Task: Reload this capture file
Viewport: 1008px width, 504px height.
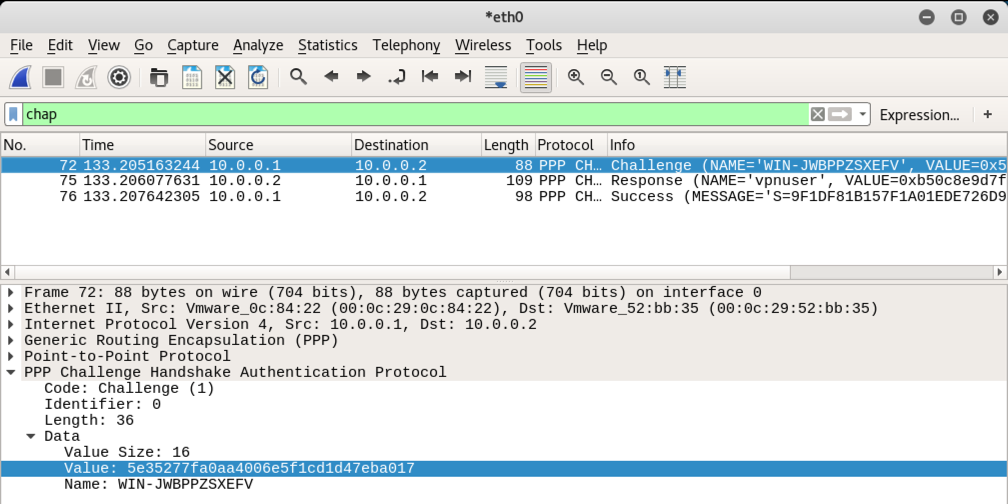Action: pos(258,77)
